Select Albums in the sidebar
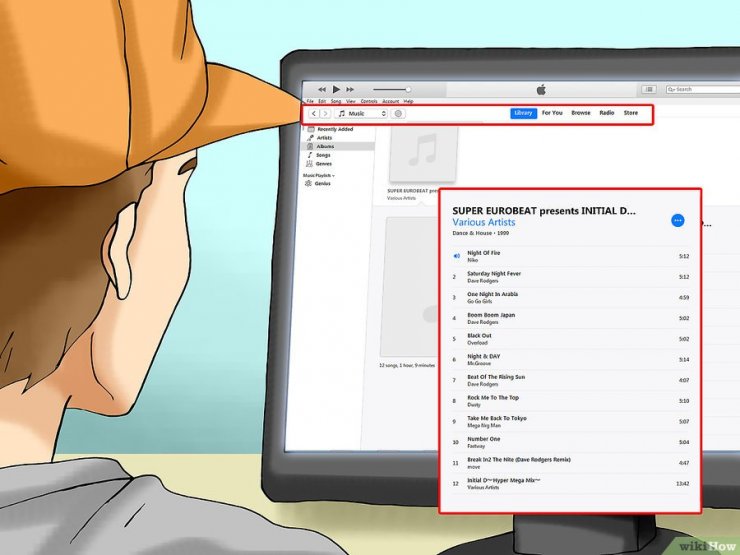740x555 pixels. pos(339,146)
